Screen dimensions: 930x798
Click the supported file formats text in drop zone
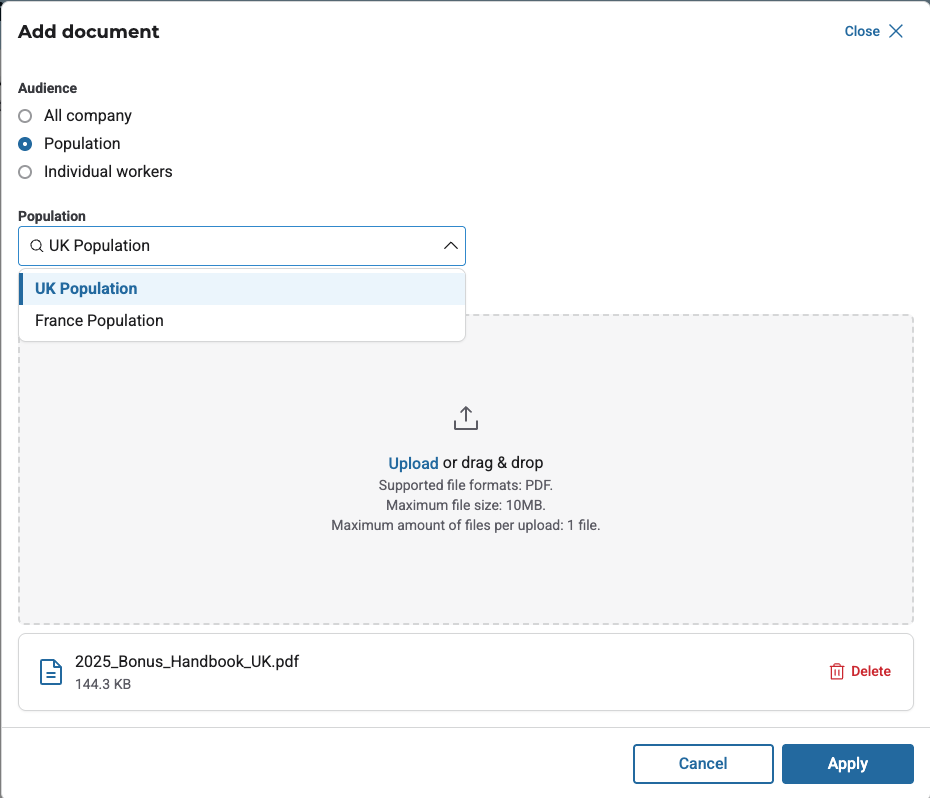[x=465, y=486]
